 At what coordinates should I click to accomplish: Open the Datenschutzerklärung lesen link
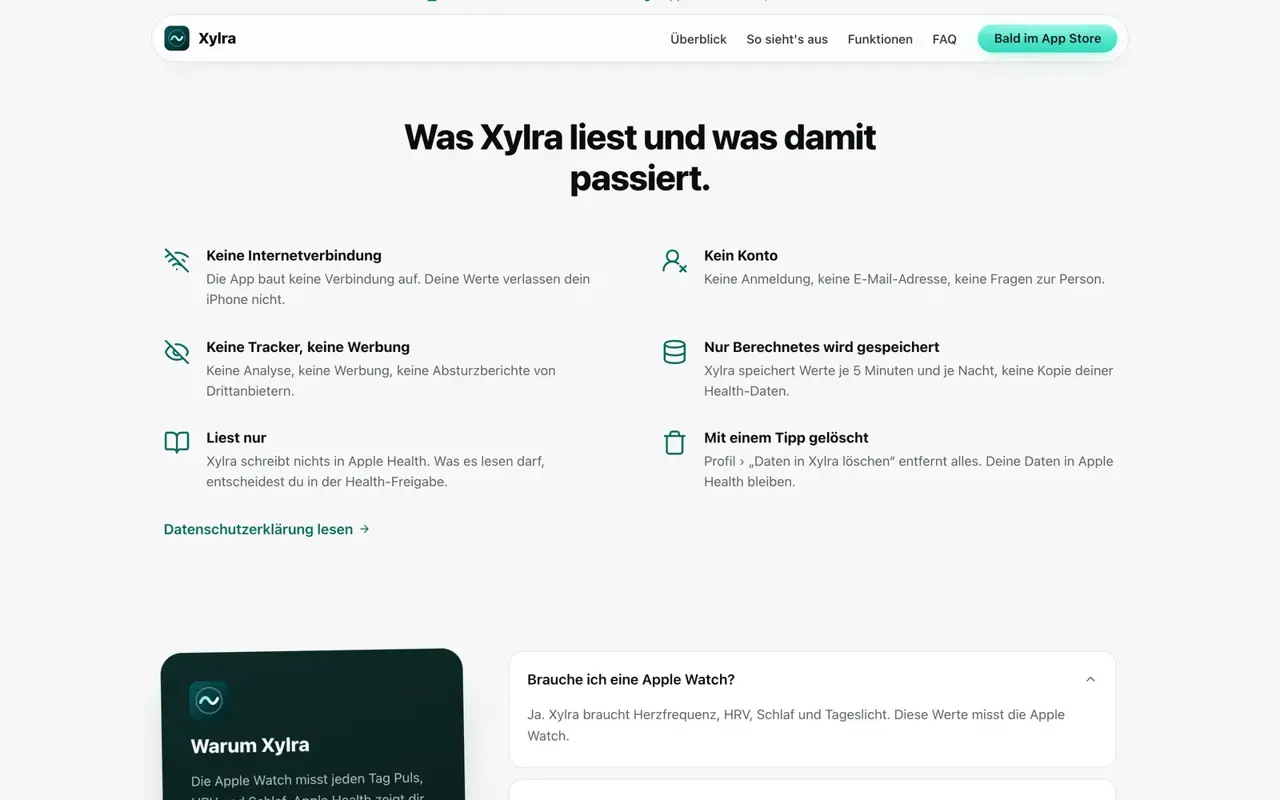coord(267,529)
